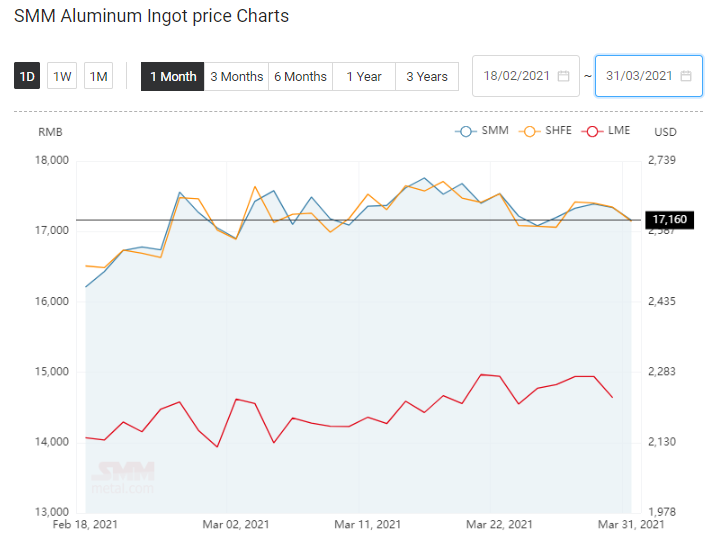Toggle the SHFE series legend marker
Image resolution: width=714 pixels, height=542 pixels.
pyautogui.click(x=529, y=132)
